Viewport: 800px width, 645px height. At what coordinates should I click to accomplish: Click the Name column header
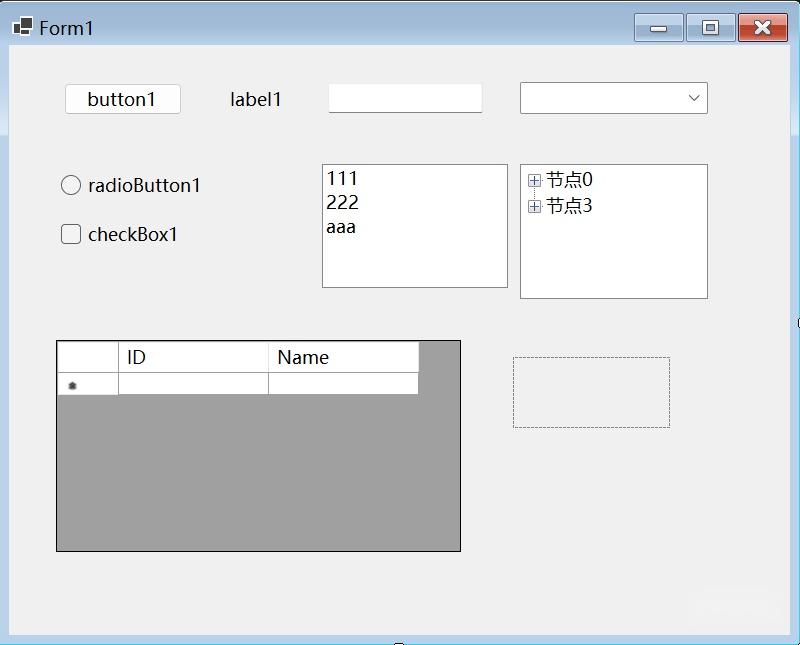pyautogui.click(x=343, y=357)
